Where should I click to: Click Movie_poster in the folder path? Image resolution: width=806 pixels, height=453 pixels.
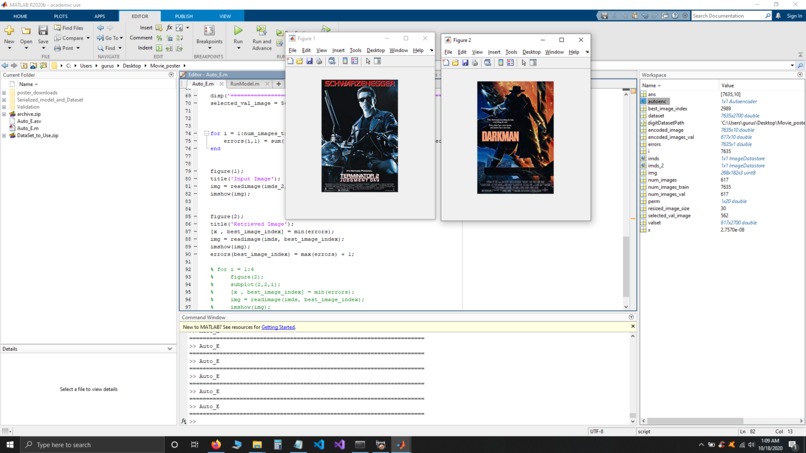point(165,66)
